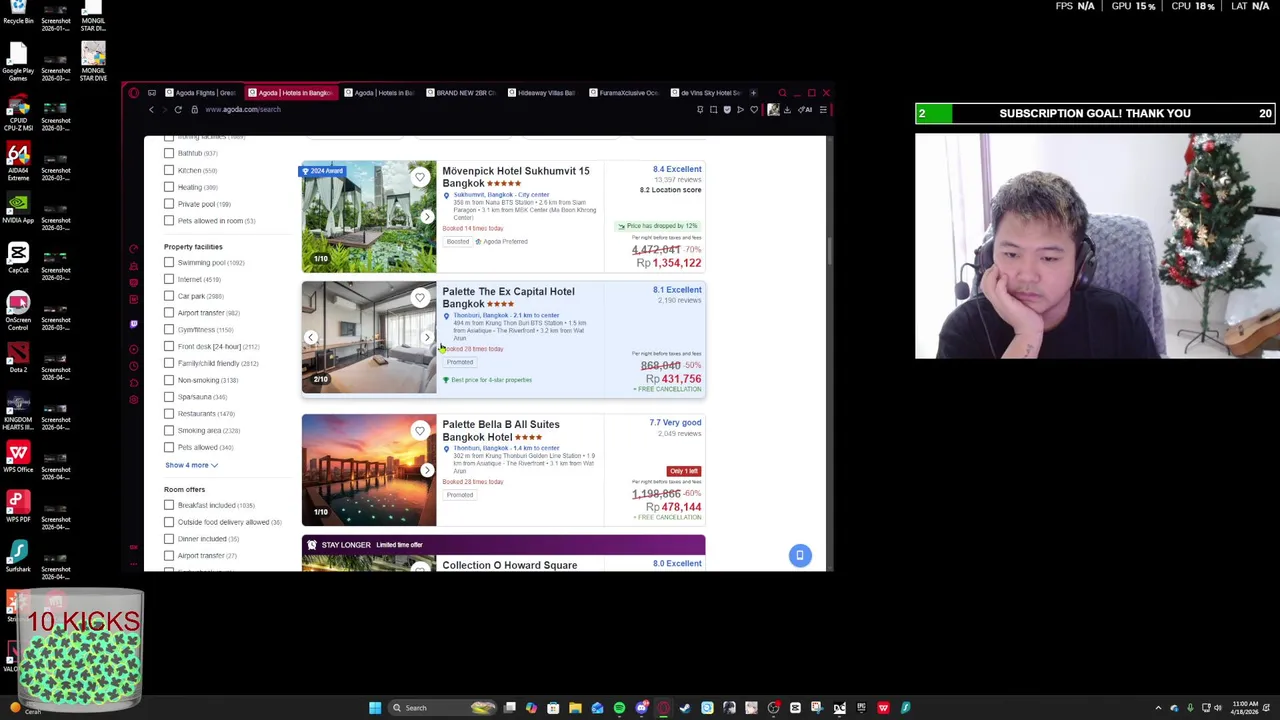The width and height of the screenshot is (1280, 720).
Task: Switch to Agoda Flights tab
Action: [x=200, y=93]
